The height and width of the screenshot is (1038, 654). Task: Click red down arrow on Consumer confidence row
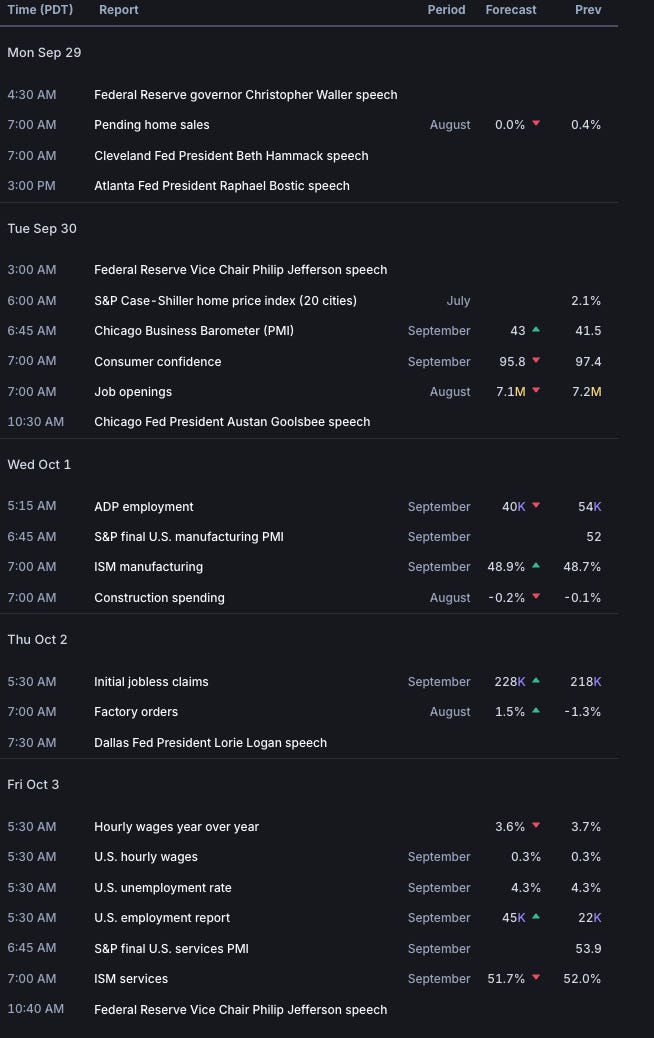click(536, 361)
